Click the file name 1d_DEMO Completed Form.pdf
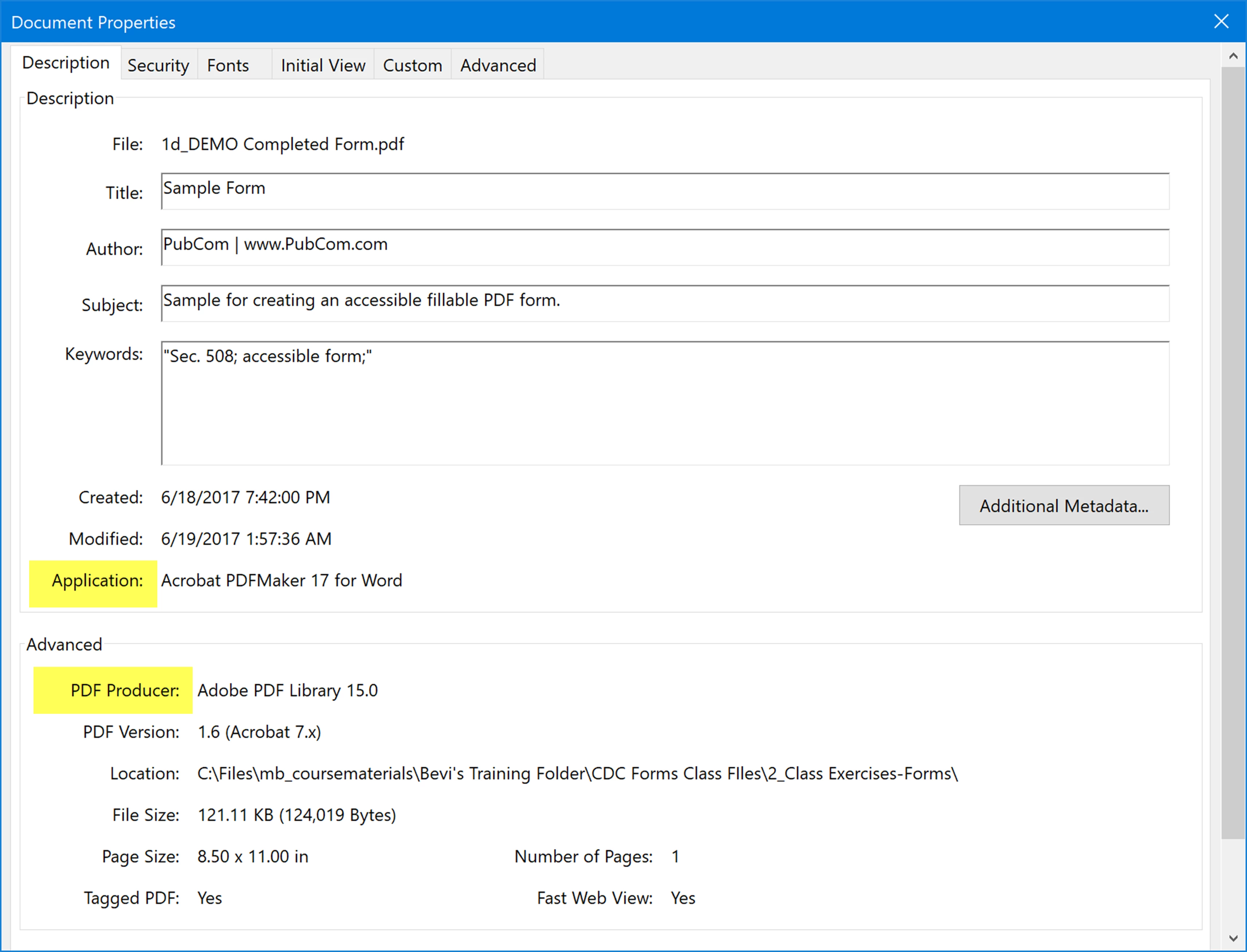 point(283,144)
